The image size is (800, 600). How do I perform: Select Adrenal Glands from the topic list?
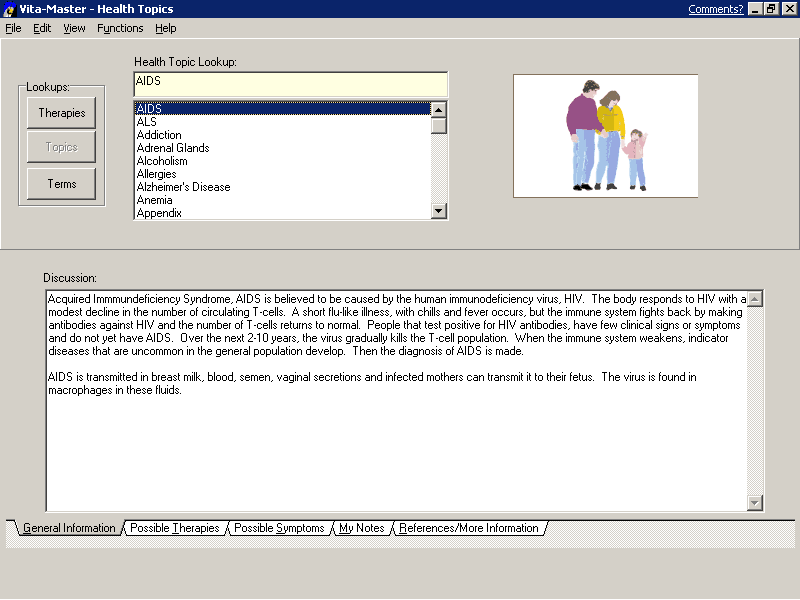point(173,148)
